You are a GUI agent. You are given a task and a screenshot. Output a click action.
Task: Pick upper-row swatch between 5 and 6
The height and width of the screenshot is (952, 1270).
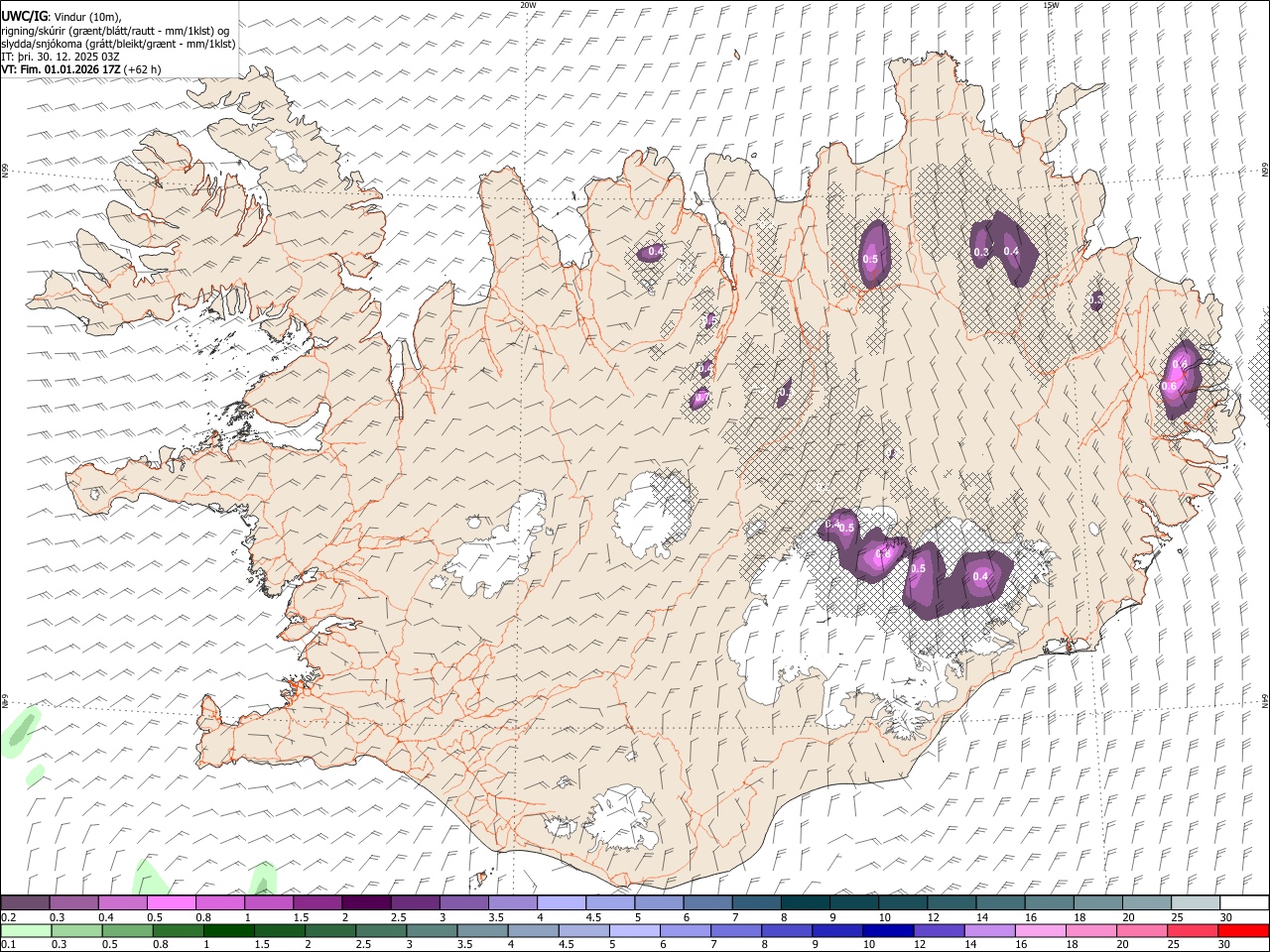tap(659, 902)
